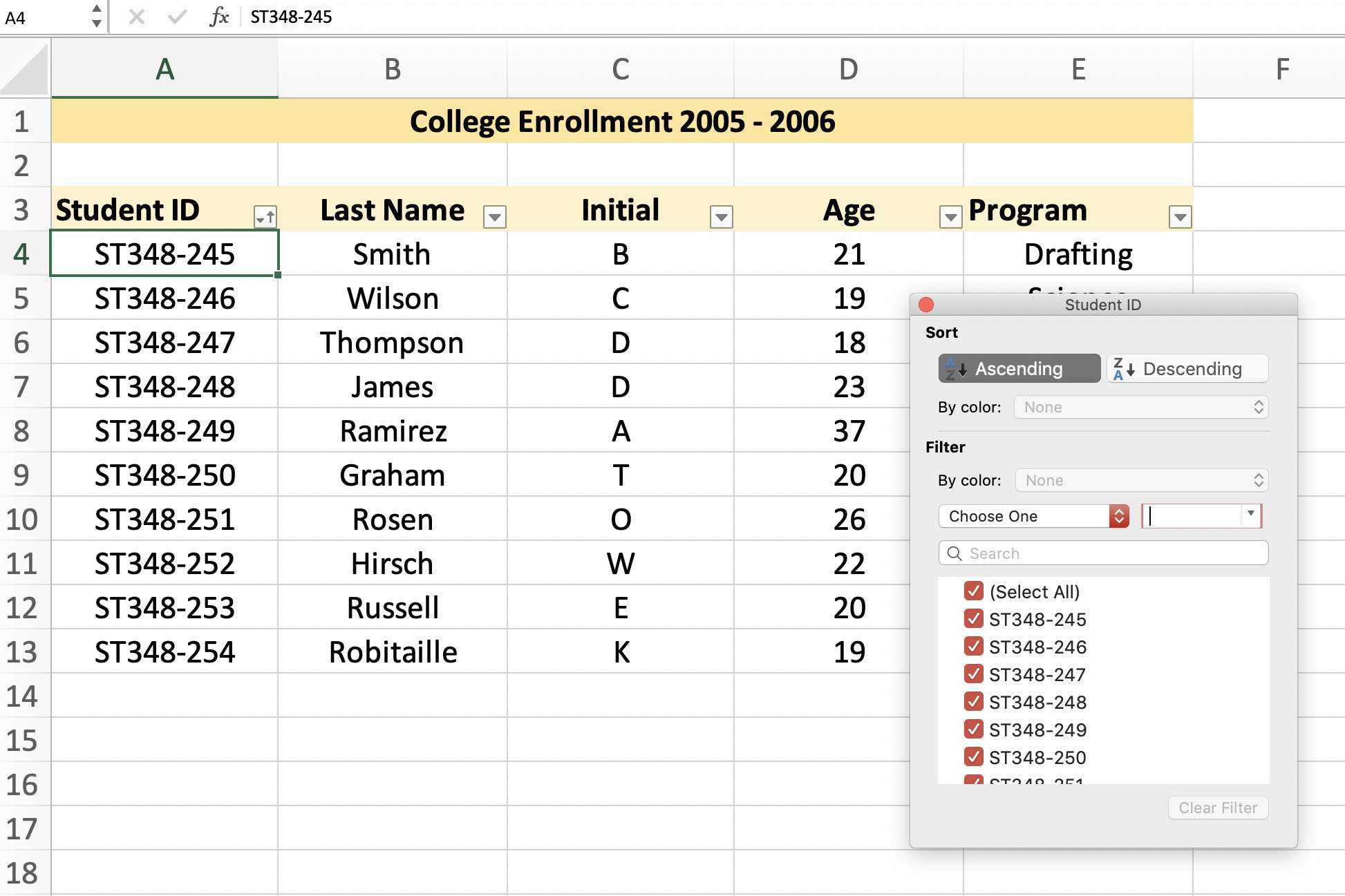The width and height of the screenshot is (1345, 896).
Task: Sort Ascending in the filter panel
Action: point(1019,368)
